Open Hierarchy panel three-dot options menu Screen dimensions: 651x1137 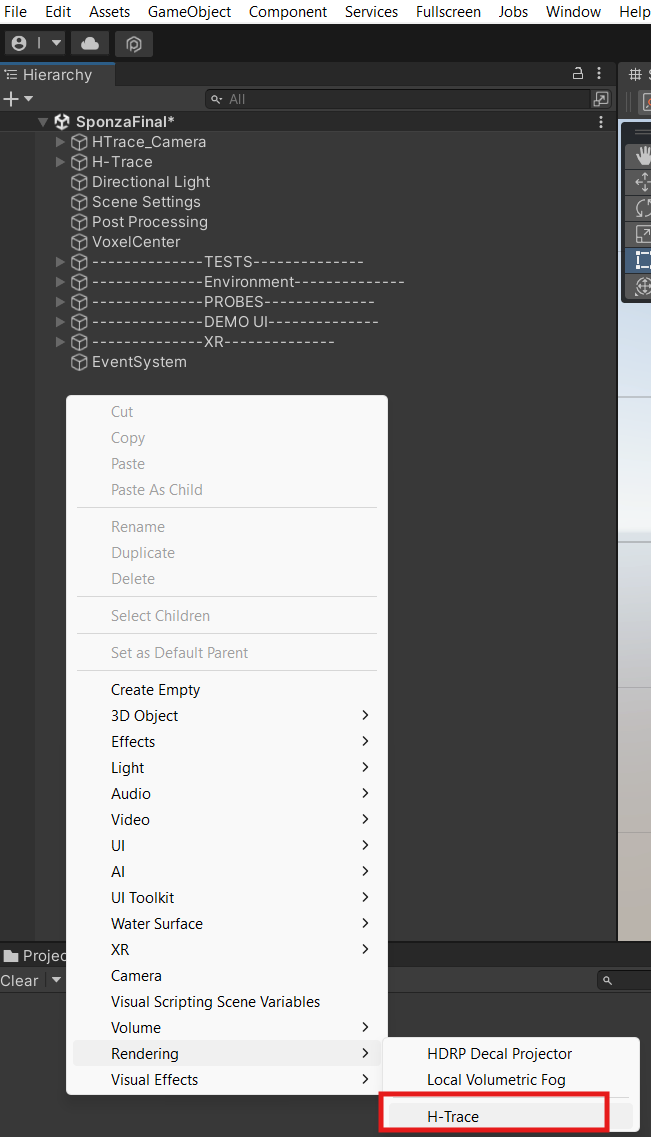point(600,74)
